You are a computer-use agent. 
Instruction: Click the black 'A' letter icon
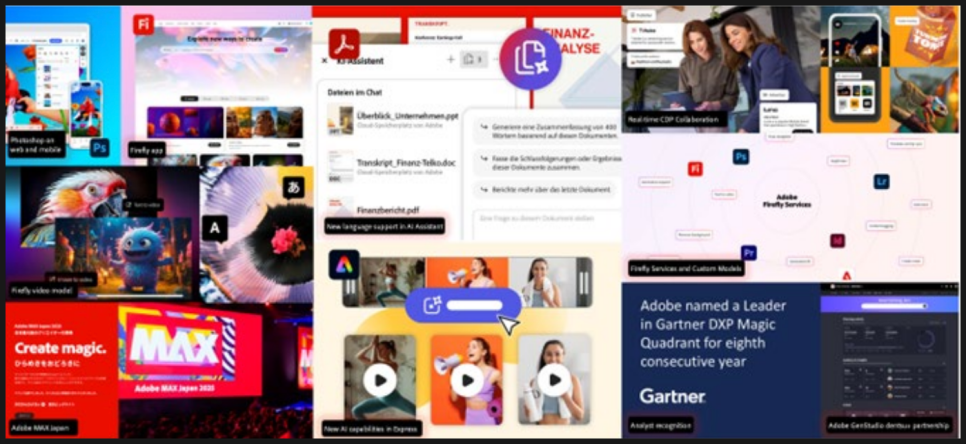coord(215,228)
